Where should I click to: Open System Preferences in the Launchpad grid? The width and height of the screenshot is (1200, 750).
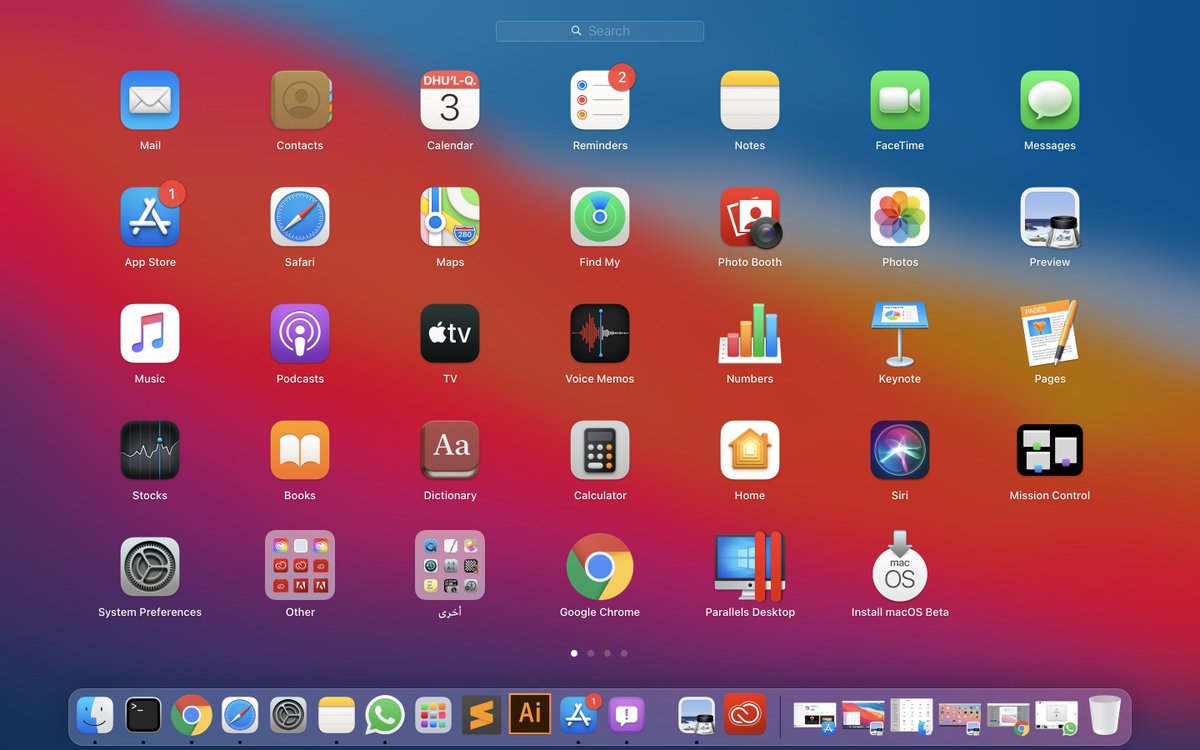coord(150,567)
